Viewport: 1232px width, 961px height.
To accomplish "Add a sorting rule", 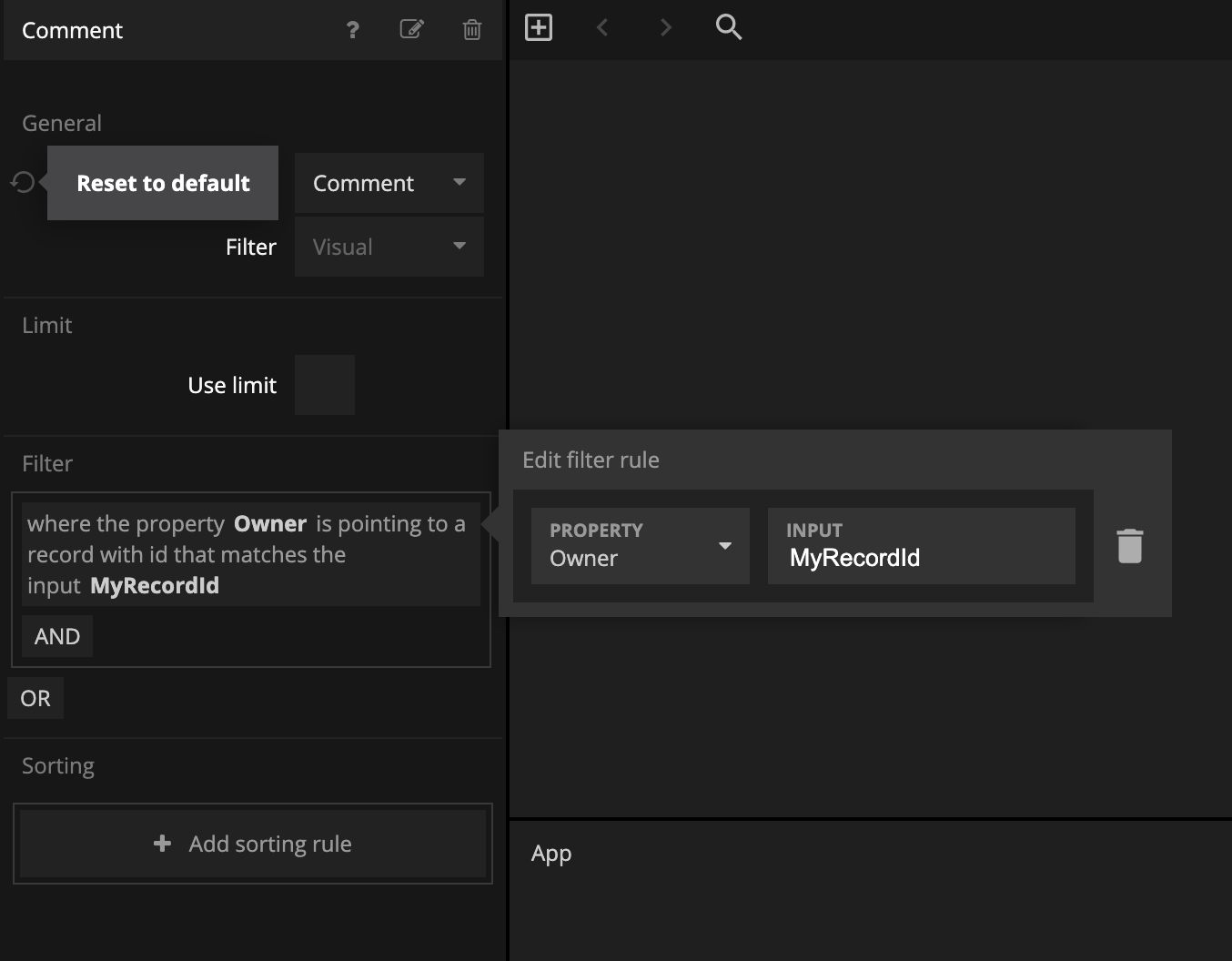I will [253, 844].
